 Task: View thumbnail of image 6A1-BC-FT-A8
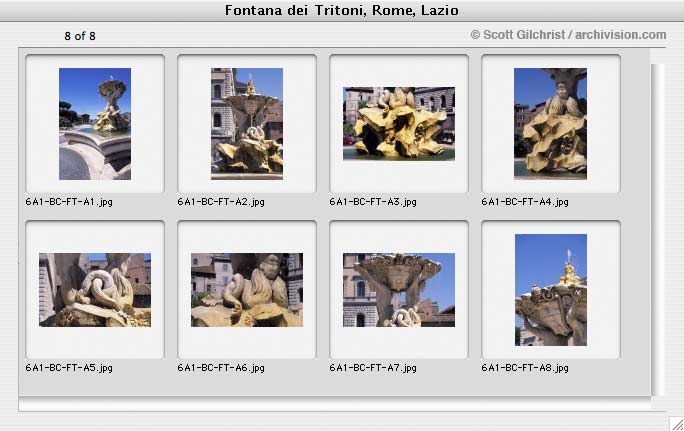click(551, 290)
